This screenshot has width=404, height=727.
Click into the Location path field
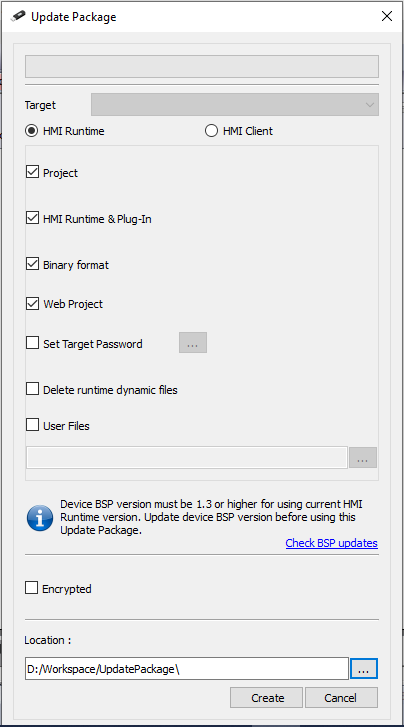187,669
